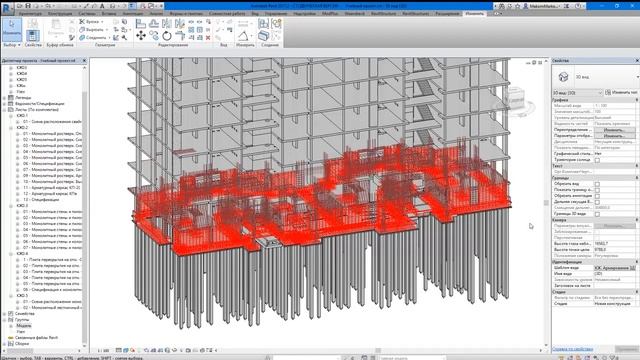
Task: Select sheet 01 - Схема расположения свай
Action: pyautogui.click(x=52, y=122)
